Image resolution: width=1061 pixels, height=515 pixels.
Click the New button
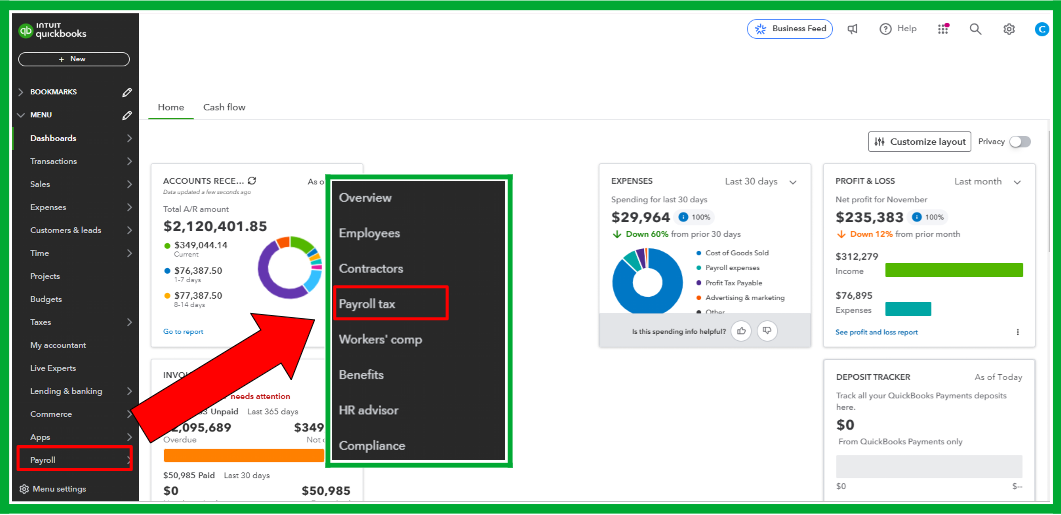74,60
